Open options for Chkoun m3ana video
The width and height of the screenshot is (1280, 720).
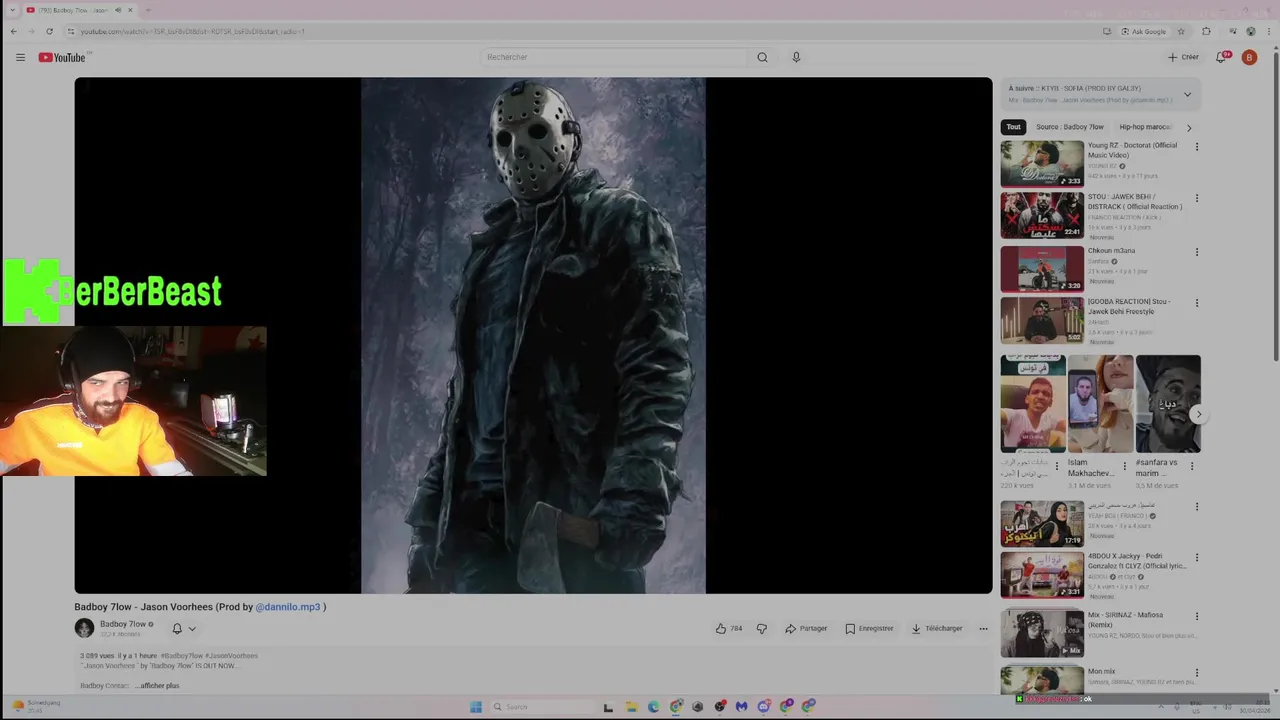(1196, 252)
